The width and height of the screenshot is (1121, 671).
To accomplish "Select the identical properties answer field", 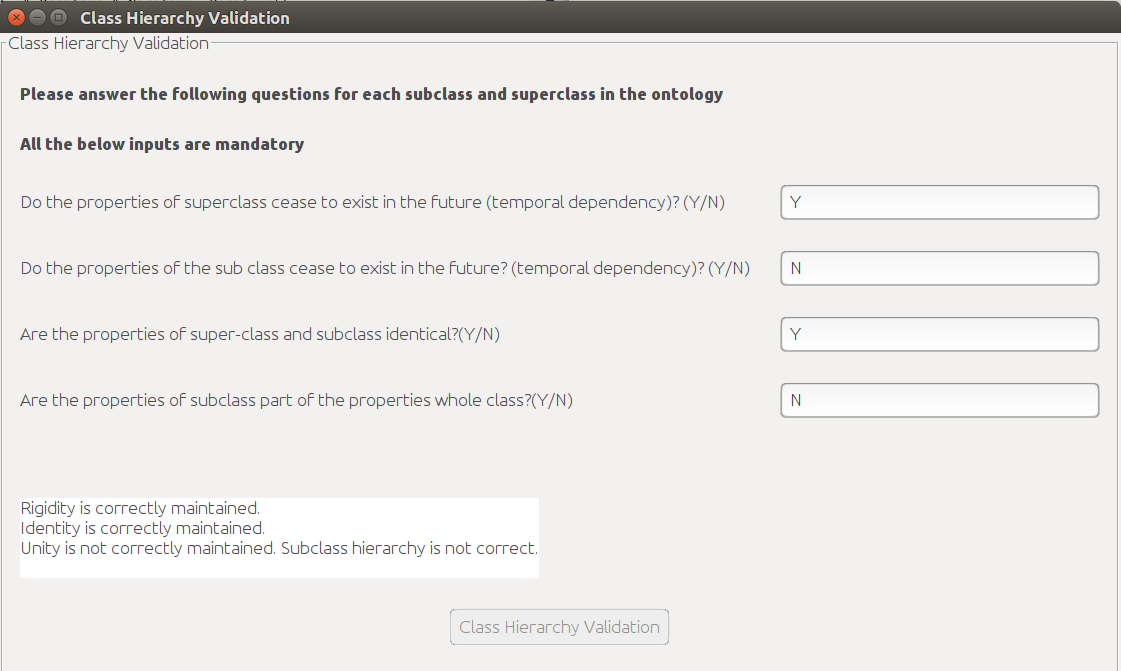I will point(939,334).
